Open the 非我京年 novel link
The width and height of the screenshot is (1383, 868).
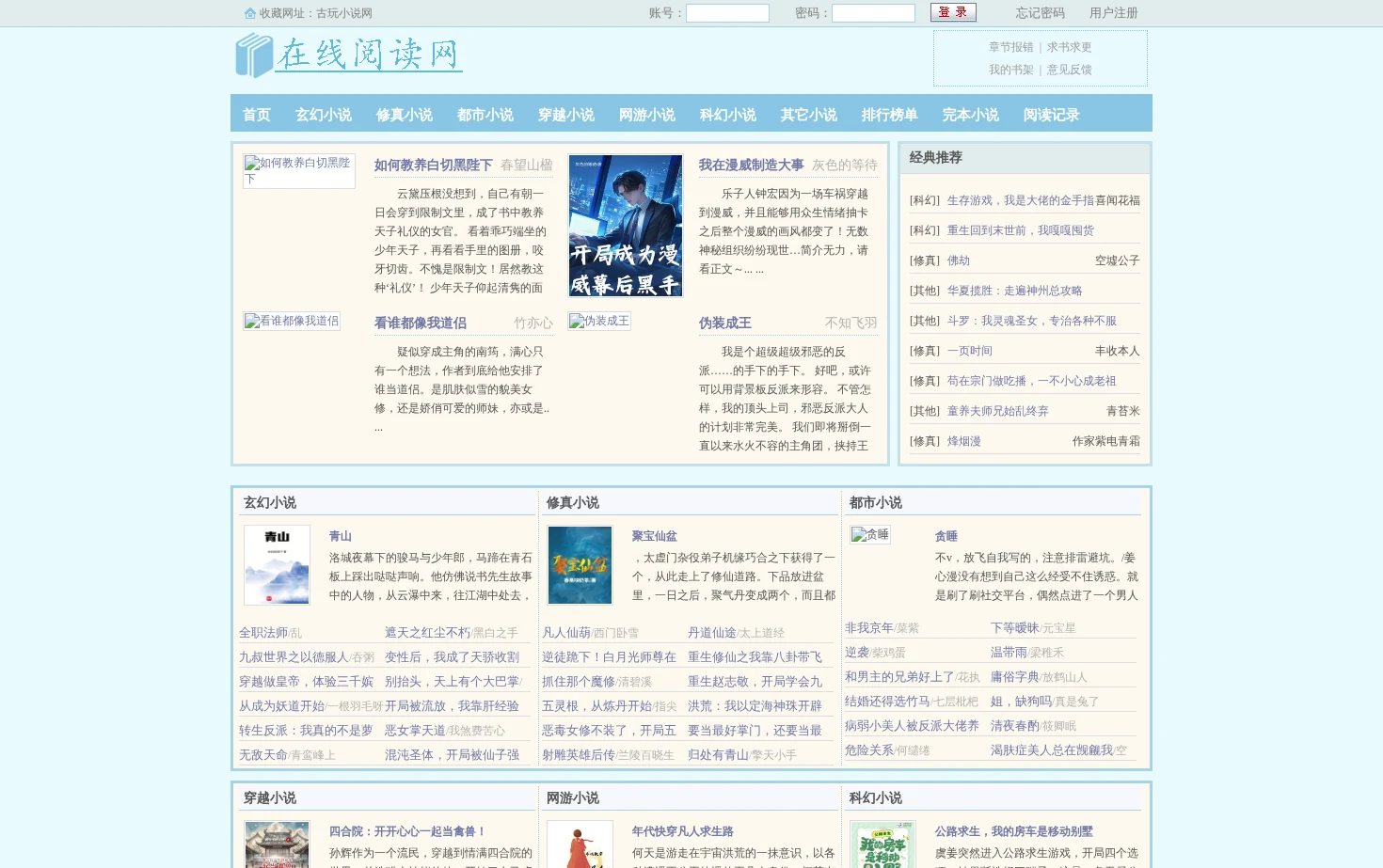coord(869,628)
